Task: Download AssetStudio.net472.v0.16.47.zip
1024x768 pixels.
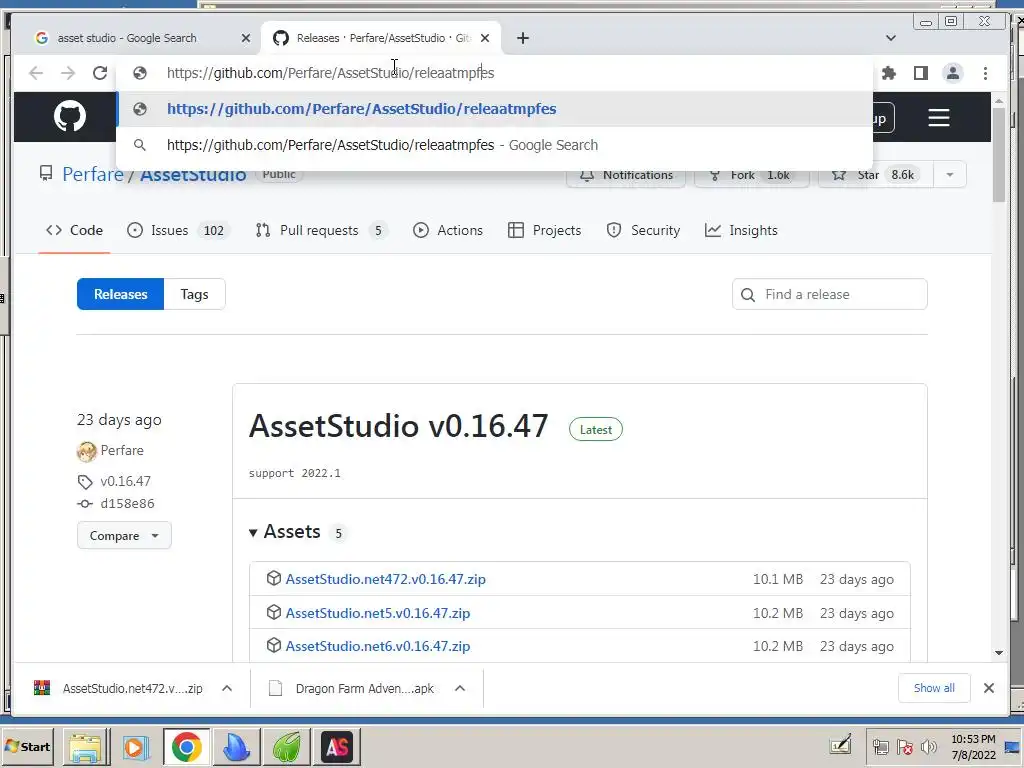Action: (x=385, y=579)
